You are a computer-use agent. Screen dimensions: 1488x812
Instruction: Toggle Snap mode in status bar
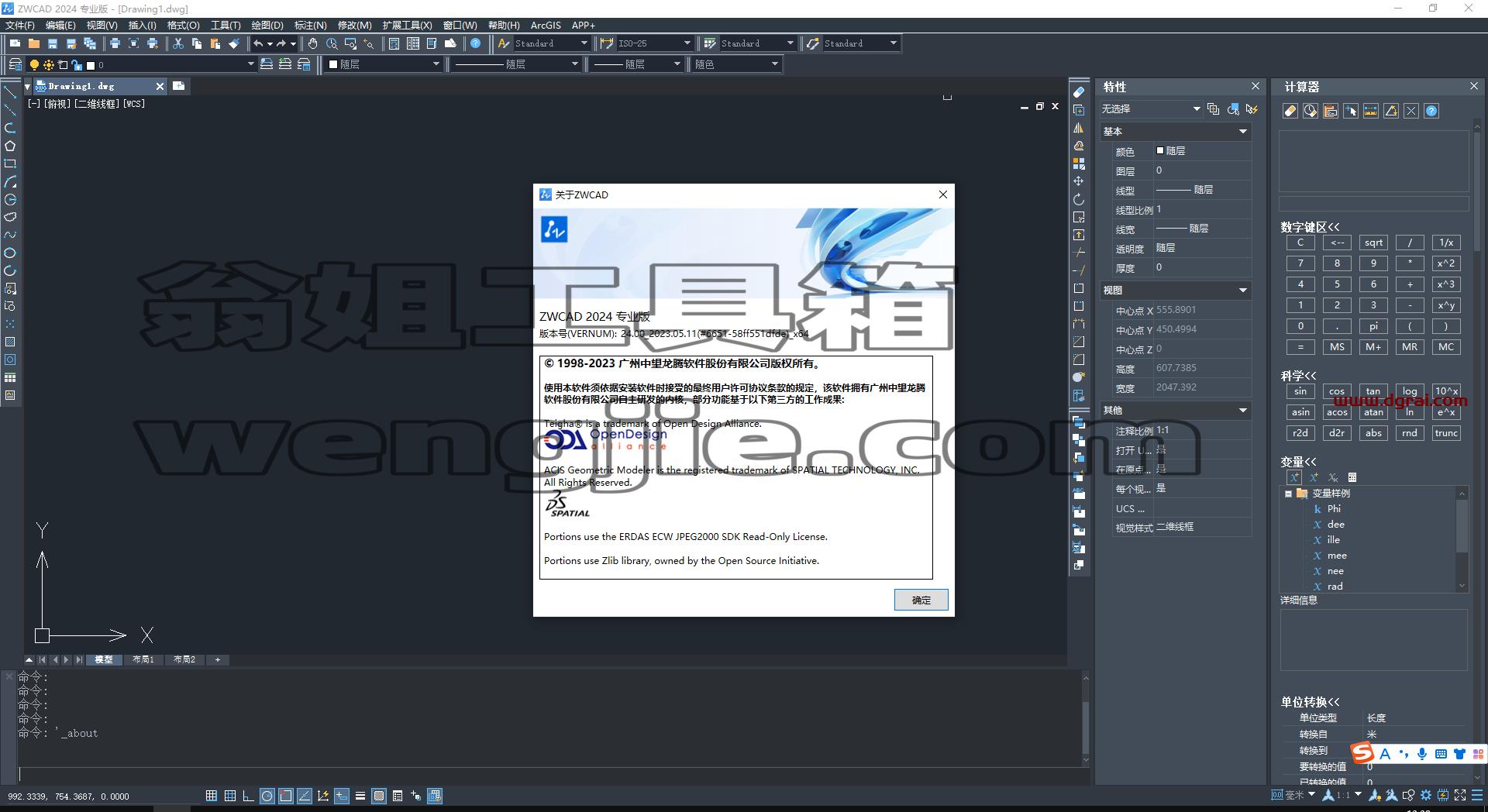(x=211, y=796)
